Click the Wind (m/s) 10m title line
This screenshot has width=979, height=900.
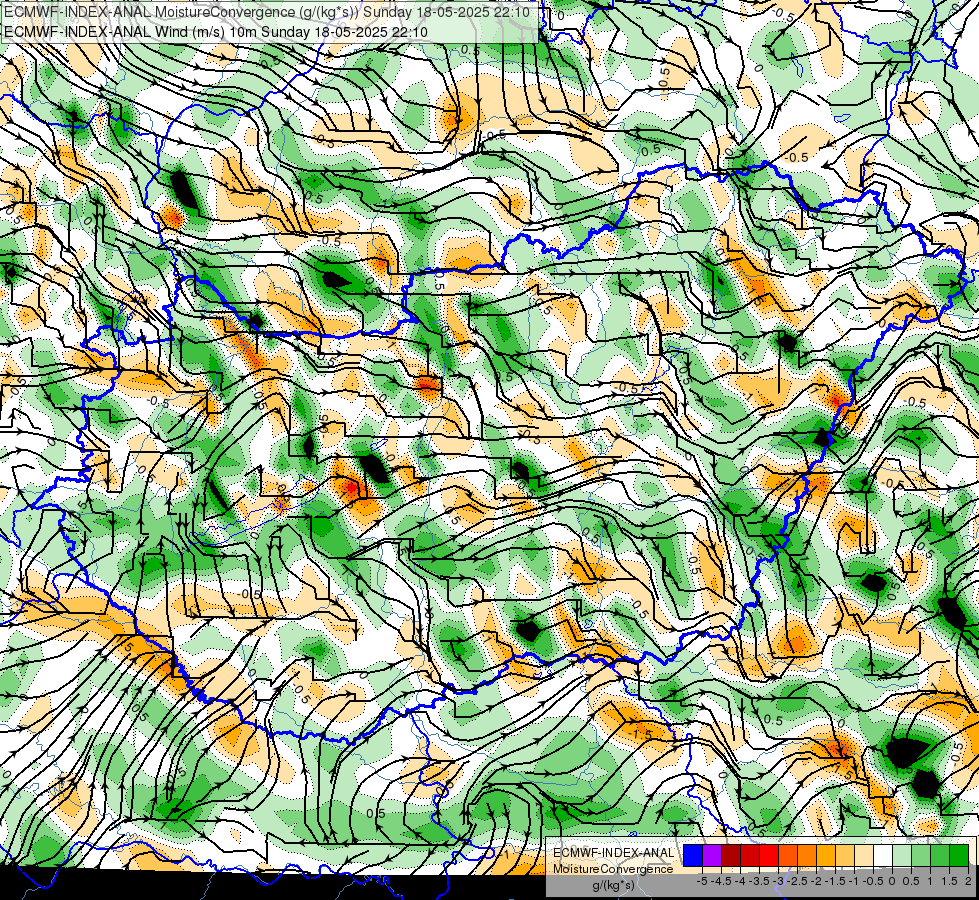click(216, 31)
